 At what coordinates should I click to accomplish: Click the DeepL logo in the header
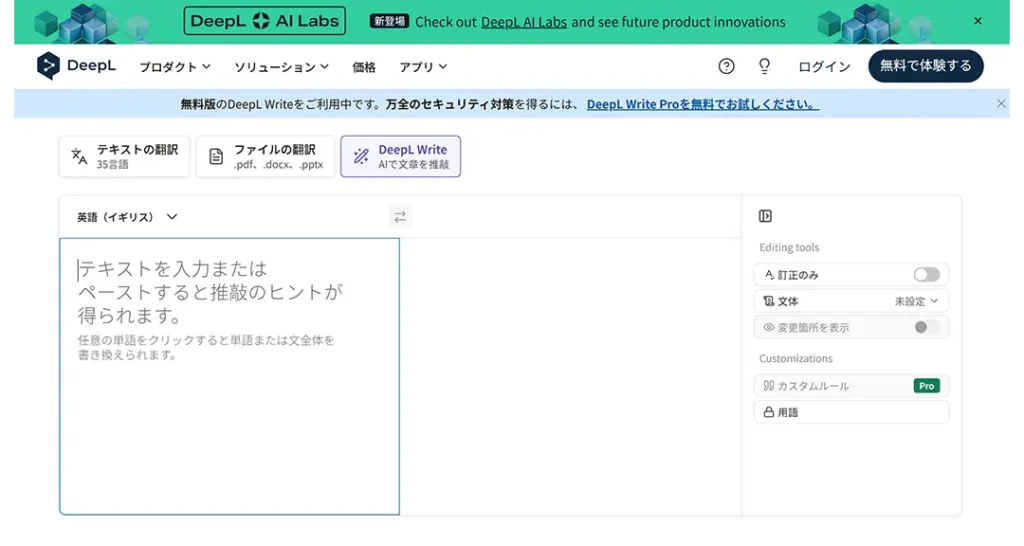76,66
